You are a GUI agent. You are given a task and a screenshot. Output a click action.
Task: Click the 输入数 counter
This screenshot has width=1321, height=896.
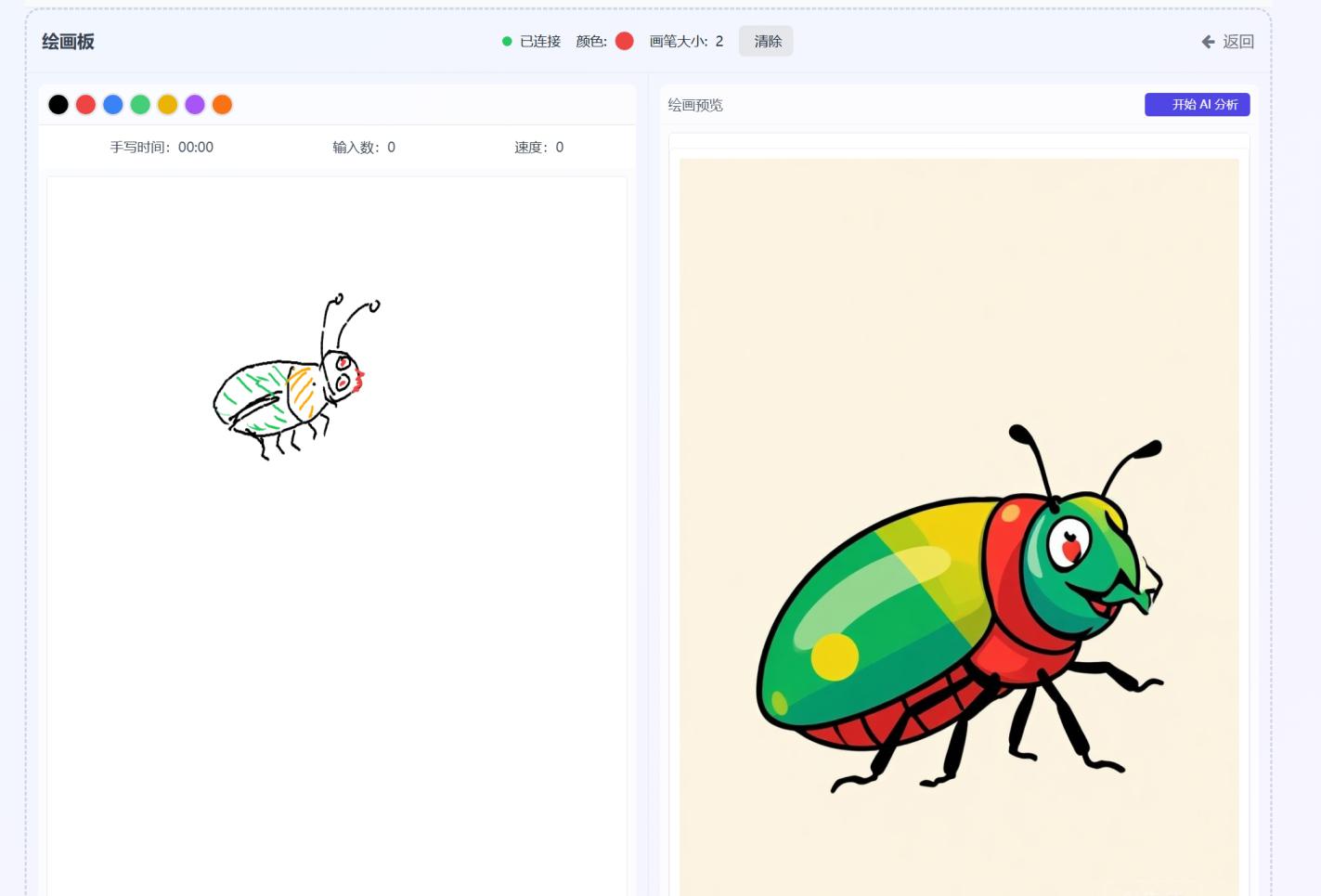tap(365, 147)
